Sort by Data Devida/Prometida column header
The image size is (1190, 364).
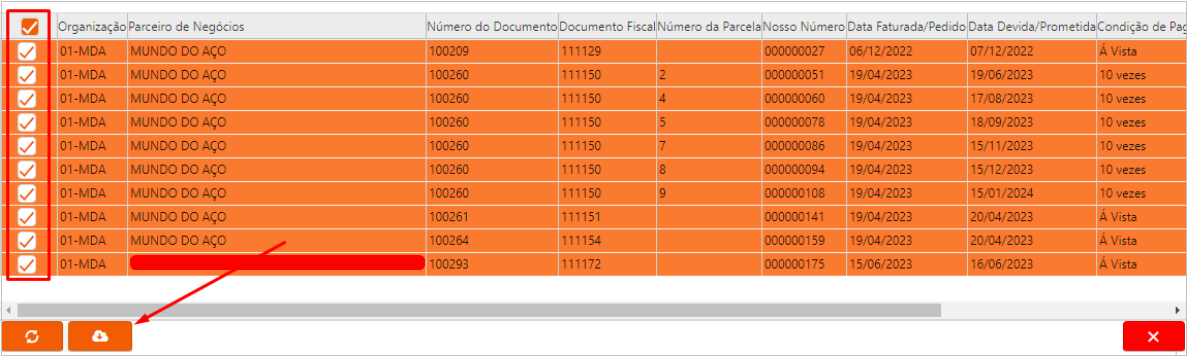pyautogui.click(x=1031, y=27)
